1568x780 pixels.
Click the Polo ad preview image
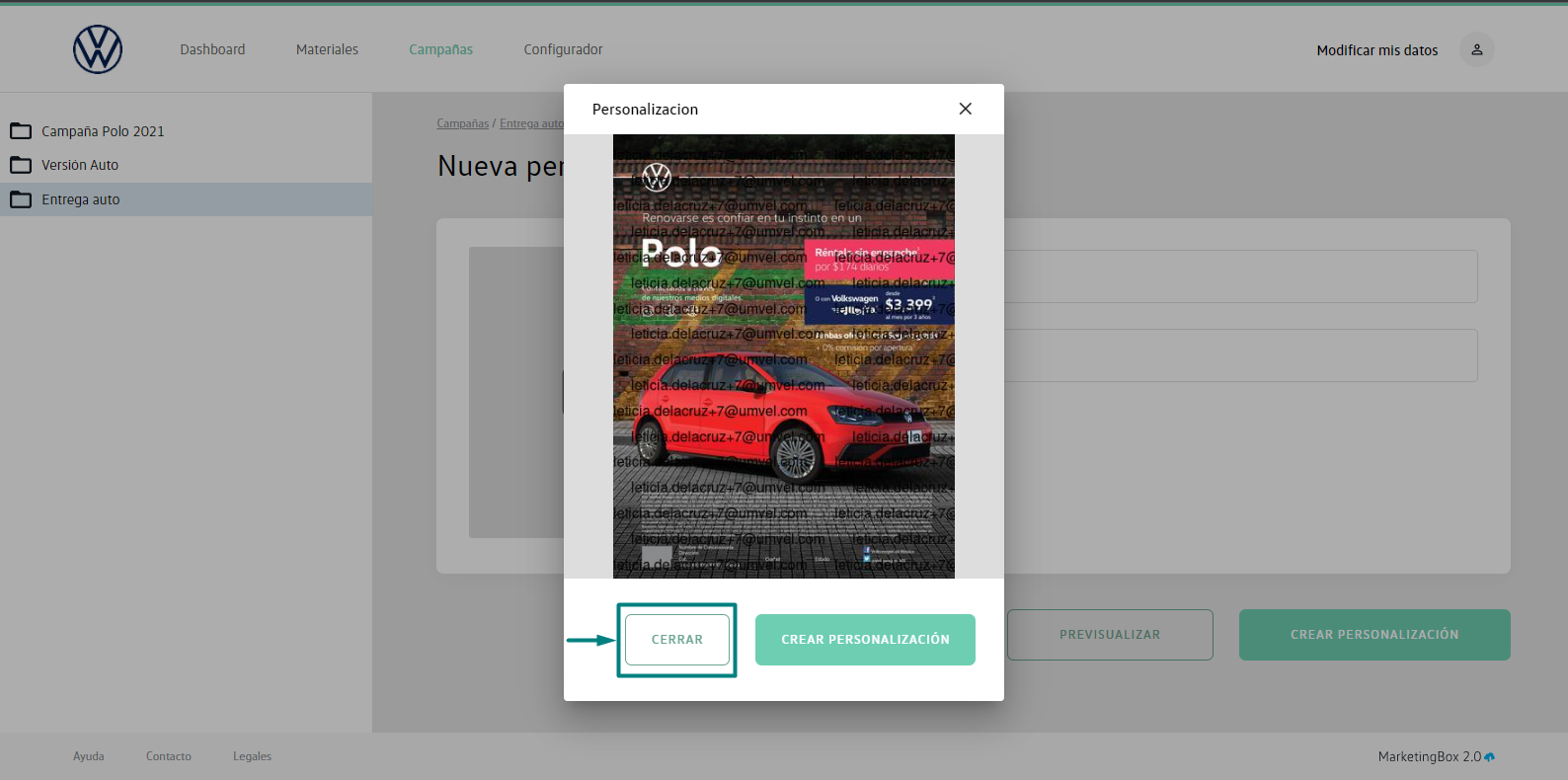(784, 356)
